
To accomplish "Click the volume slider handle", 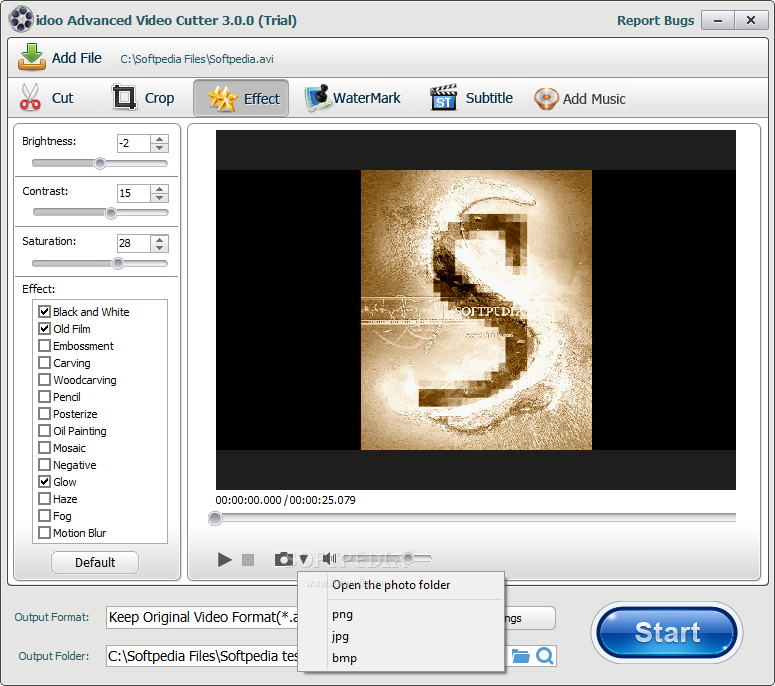I will 408,558.
